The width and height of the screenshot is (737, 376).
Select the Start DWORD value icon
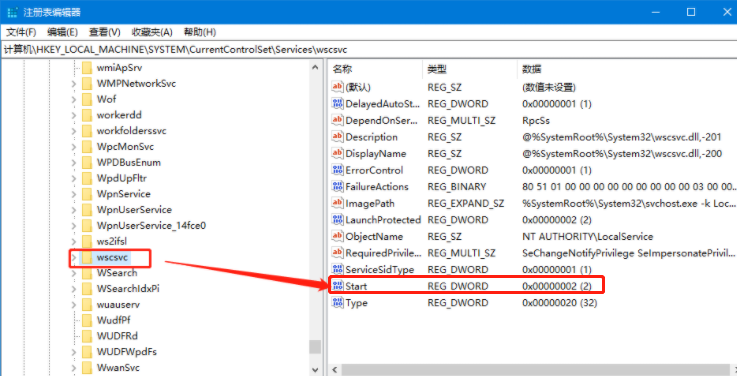tap(337, 286)
